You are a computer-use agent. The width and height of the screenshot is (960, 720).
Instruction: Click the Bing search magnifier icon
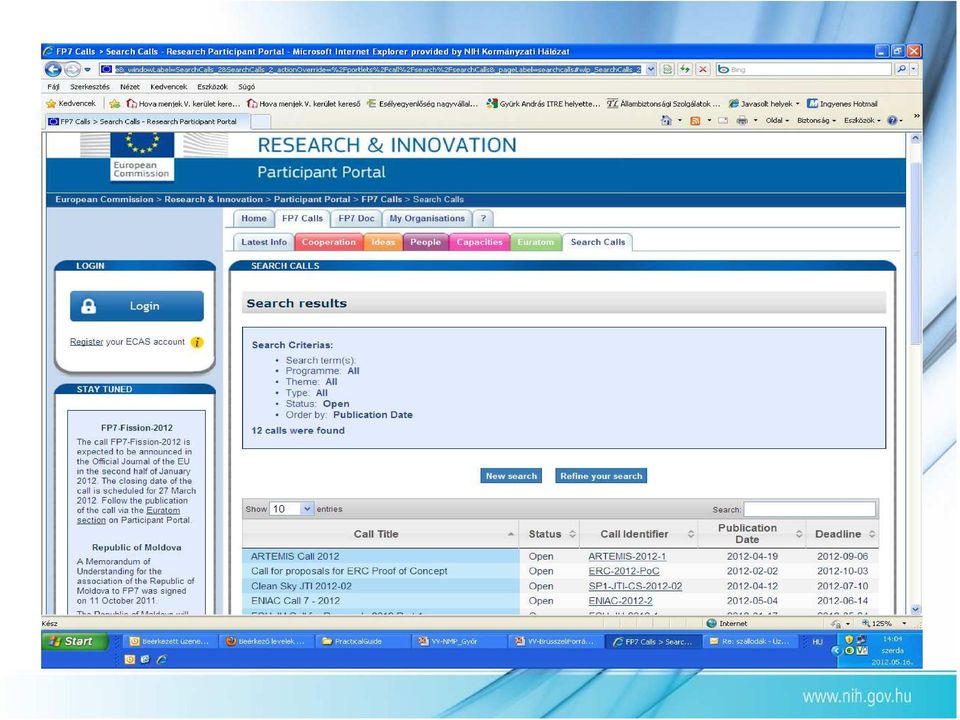(x=901, y=69)
